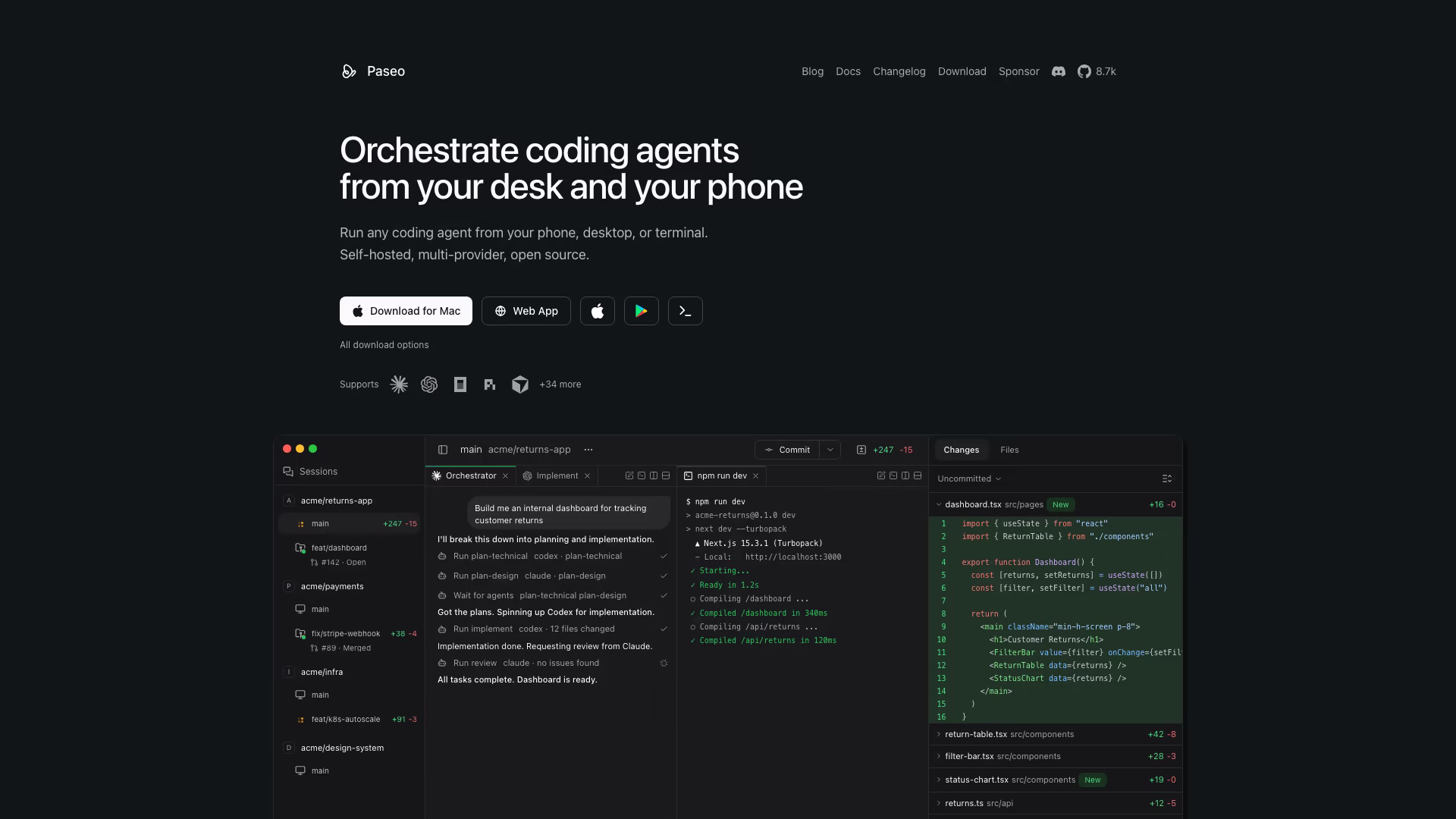Click the Google Play icon button

[642, 311]
